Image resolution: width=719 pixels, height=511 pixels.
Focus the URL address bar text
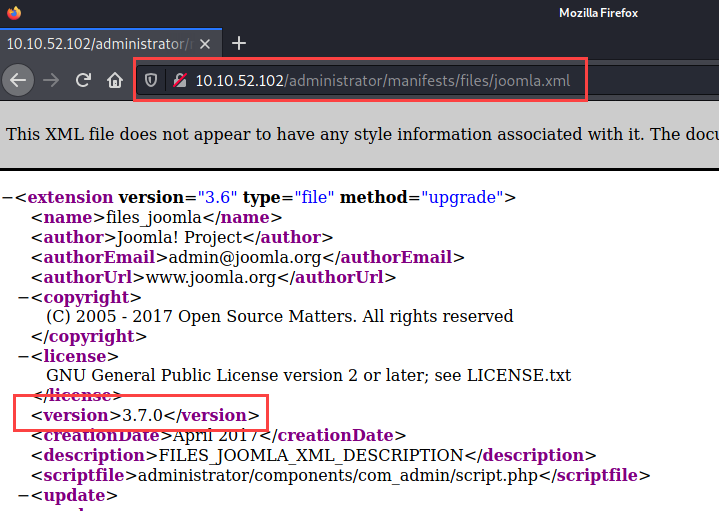[x=382, y=81]
